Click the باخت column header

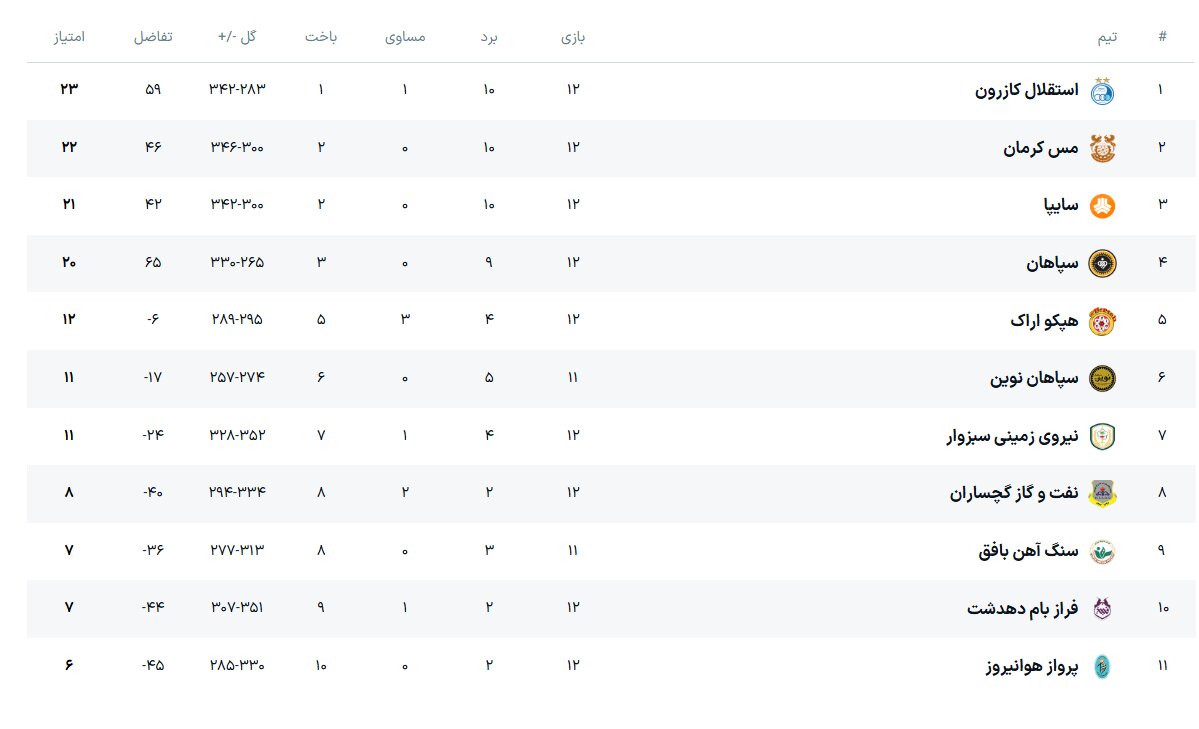[321, 37]
